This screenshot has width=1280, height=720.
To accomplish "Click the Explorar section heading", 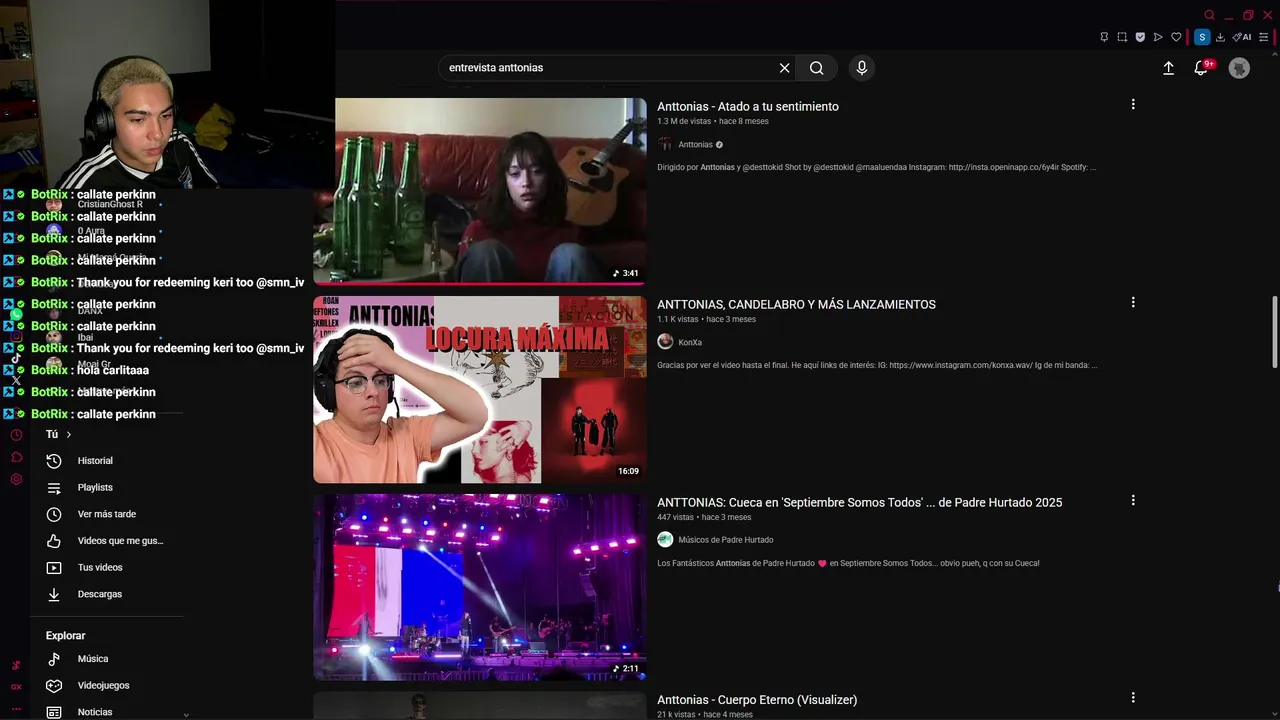I will [x=66, y=636].
